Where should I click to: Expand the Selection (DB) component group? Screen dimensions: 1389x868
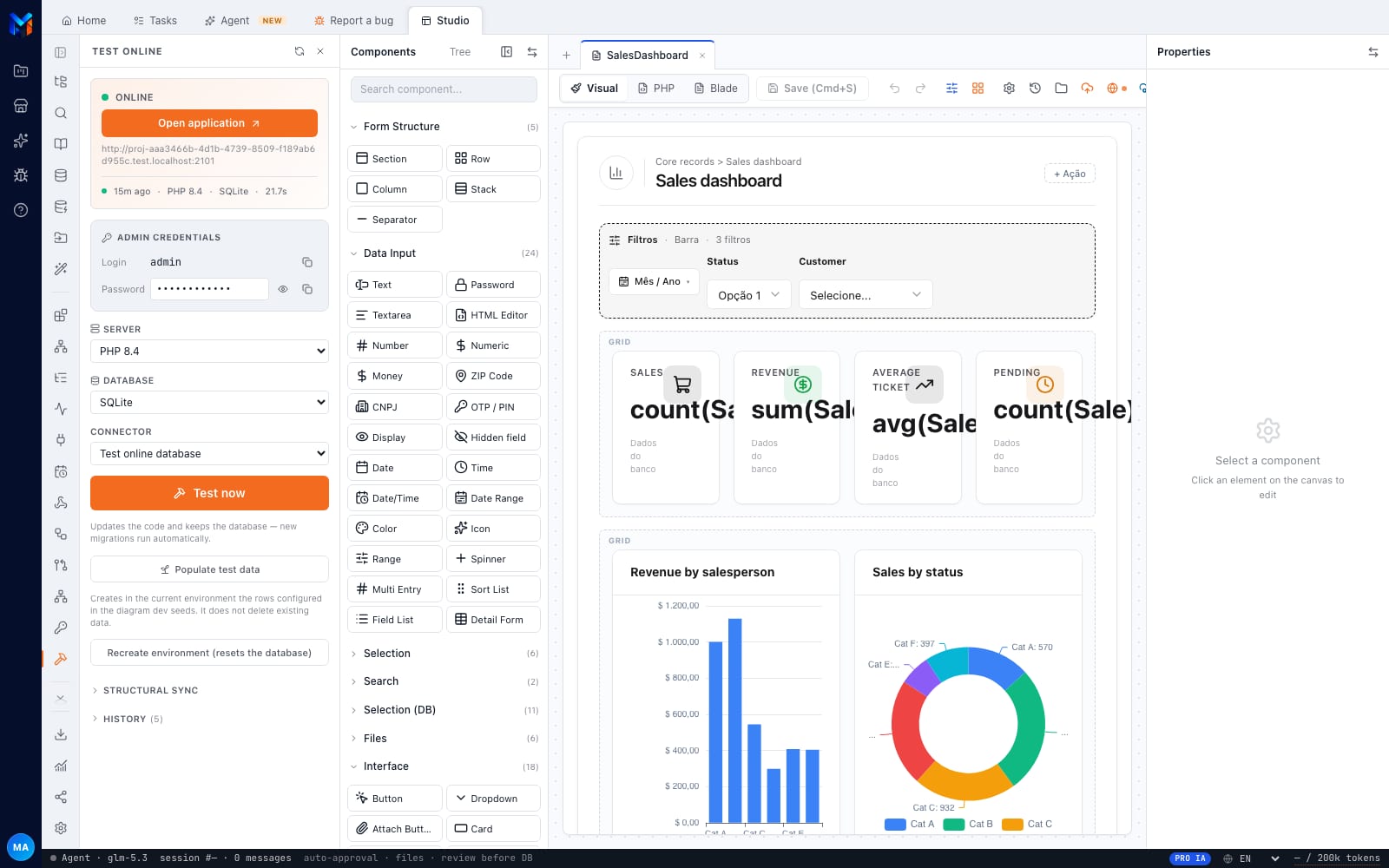(x=444, y=710)
